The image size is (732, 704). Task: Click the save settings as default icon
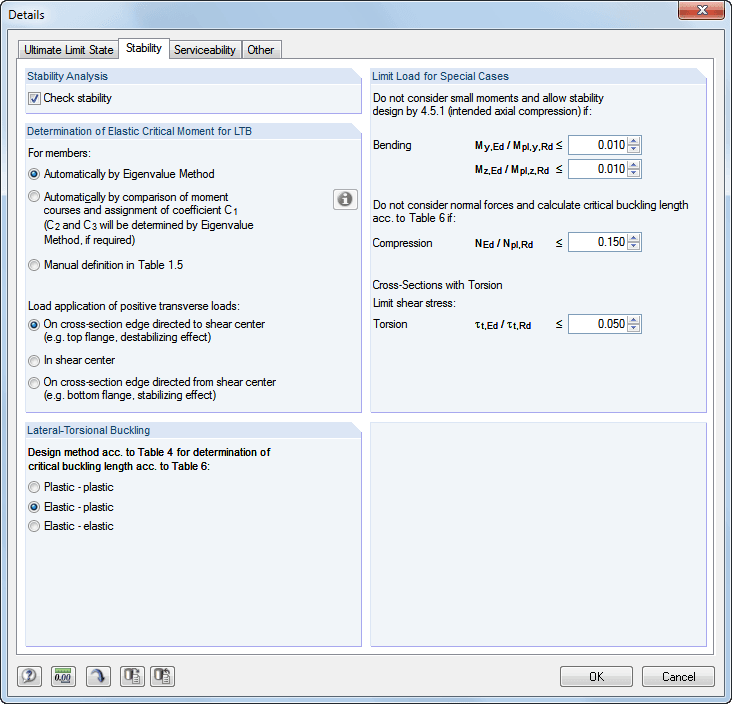pyautogui.click(x=162, y=676)
